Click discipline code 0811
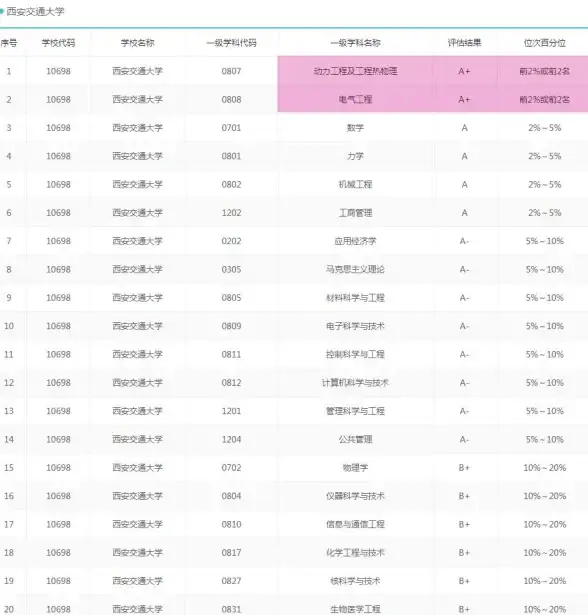588x615 pixels. (x=231, y=354)
